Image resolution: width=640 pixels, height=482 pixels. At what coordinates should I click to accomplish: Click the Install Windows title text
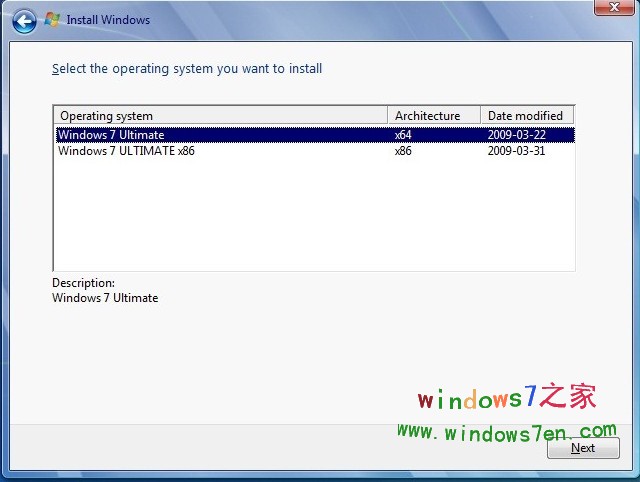[x=108, y=20]
